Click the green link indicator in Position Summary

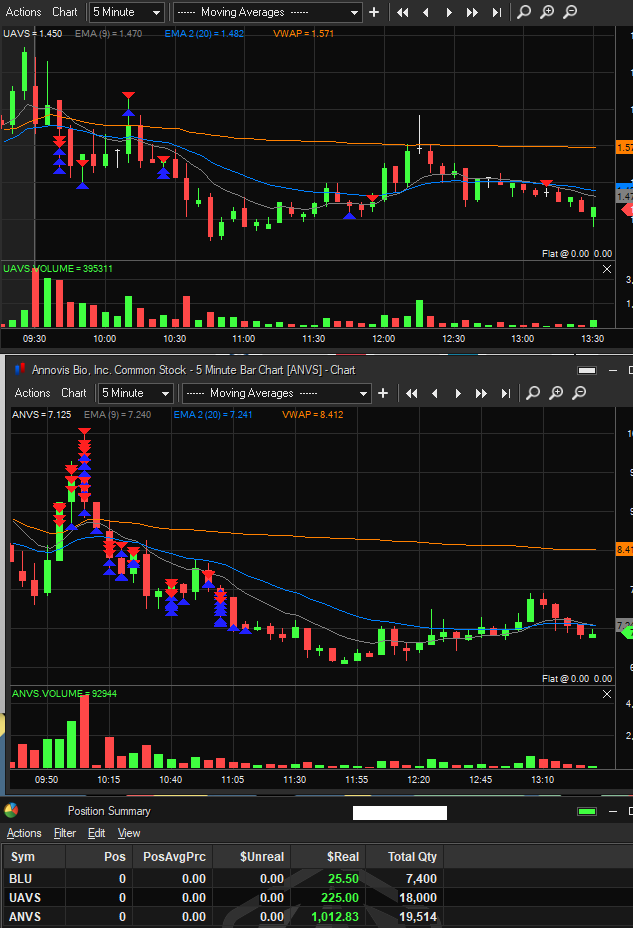tap(587, 811)
